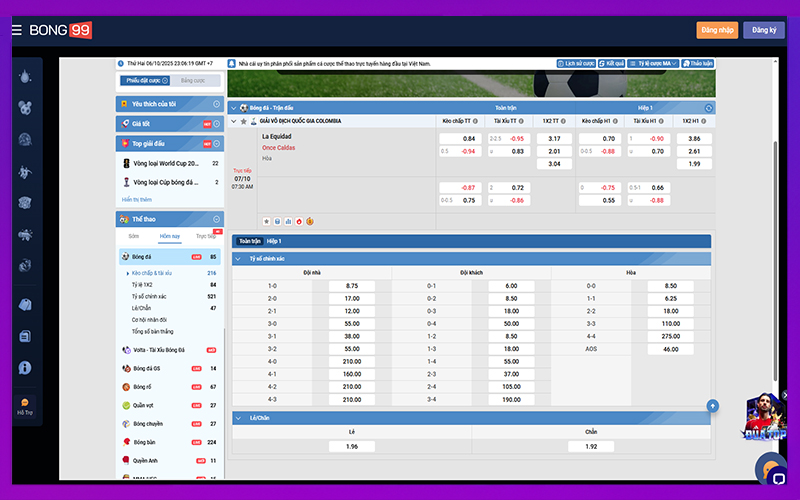
Task: Select the Trực tiếp live tab
Action: tap(205, 236)
